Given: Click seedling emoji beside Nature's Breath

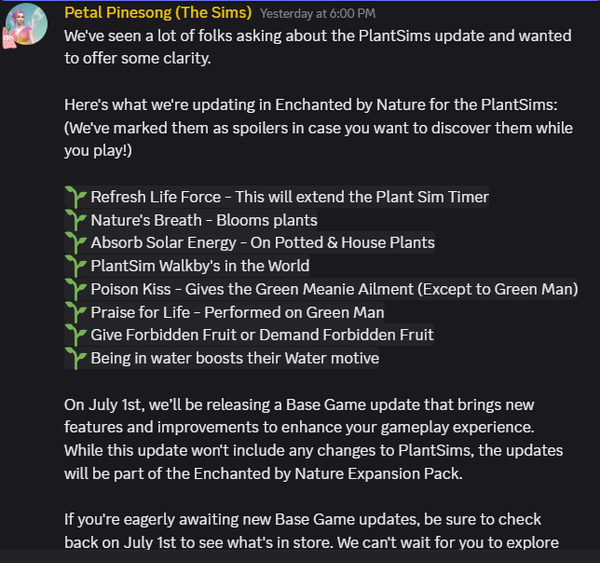Looking at the screenshot, I should pyautogui.click(x=76, y=220).
